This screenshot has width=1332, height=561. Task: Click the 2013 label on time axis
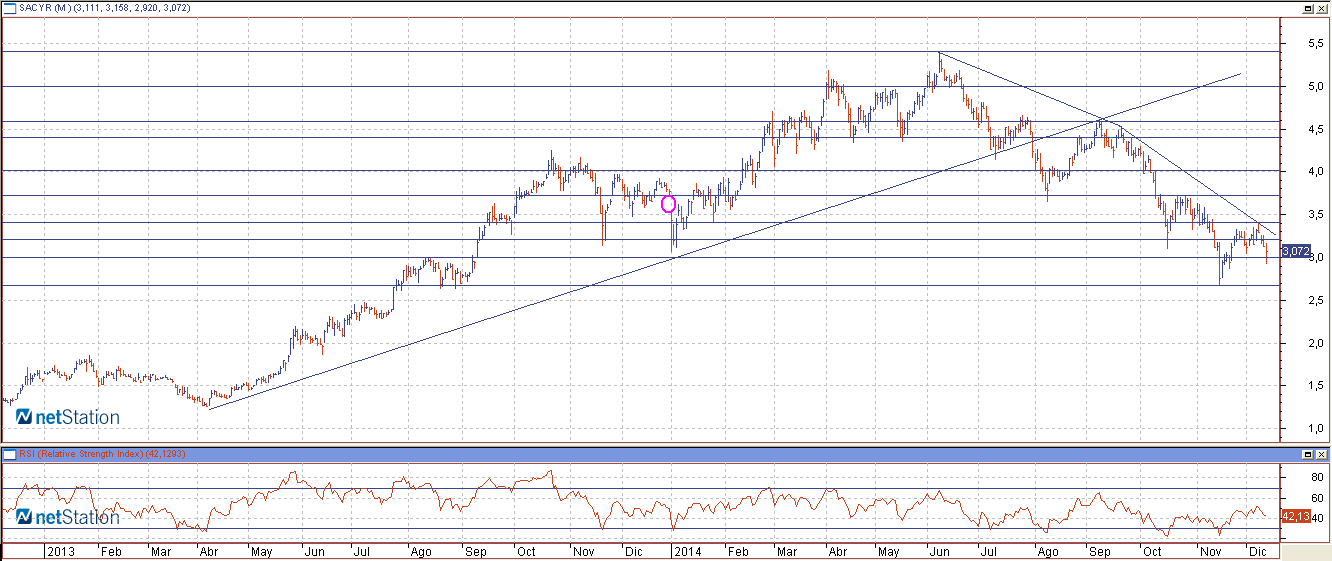61,551
